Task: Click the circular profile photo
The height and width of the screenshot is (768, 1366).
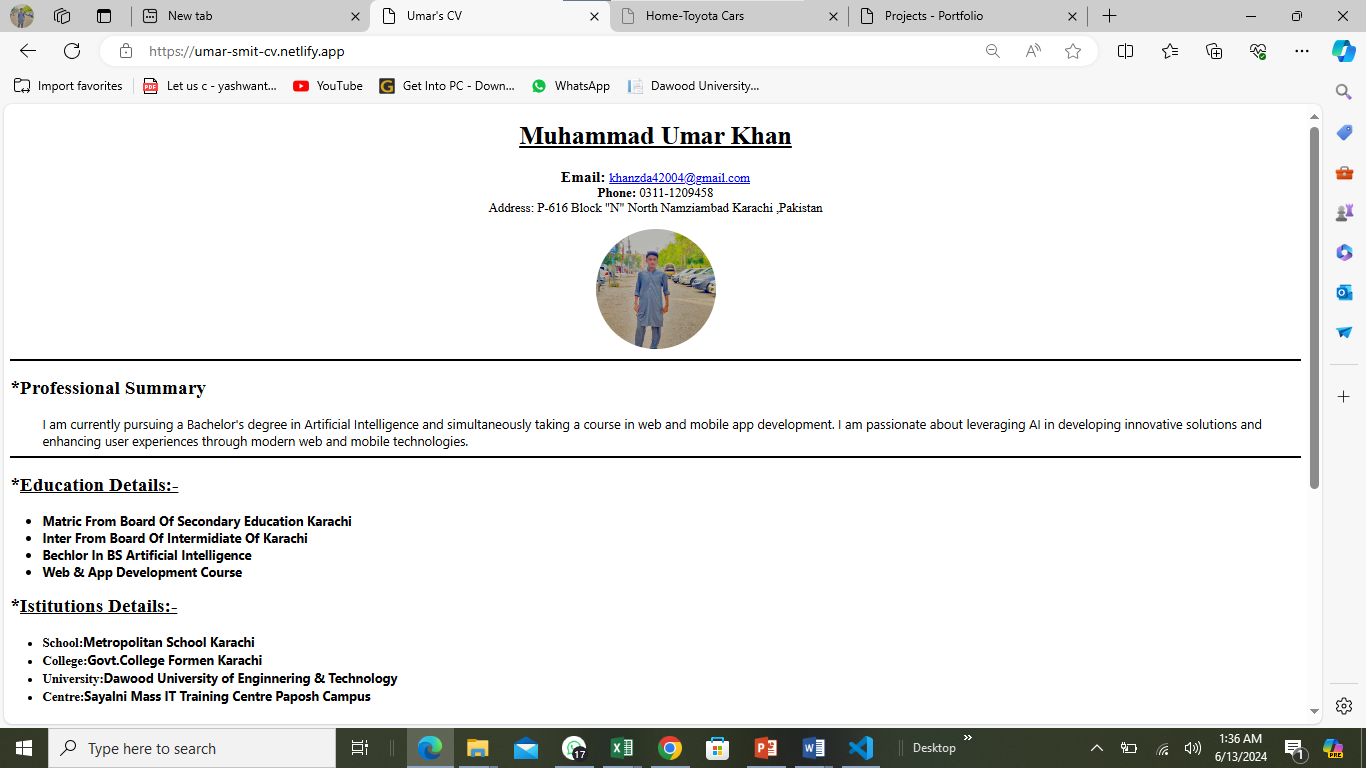Action: (x=656, y=289)
